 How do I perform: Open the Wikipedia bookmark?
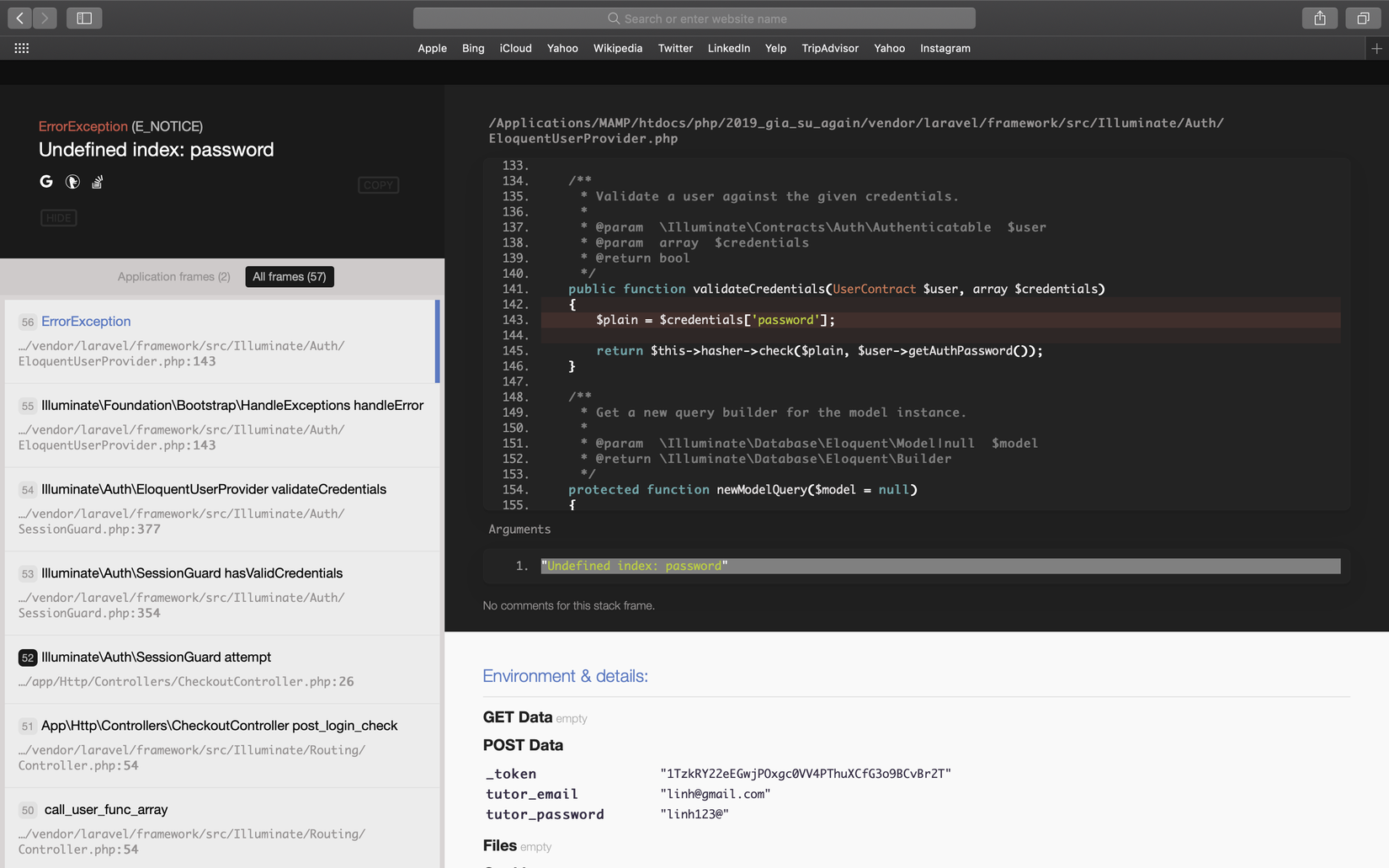[617, 49]
